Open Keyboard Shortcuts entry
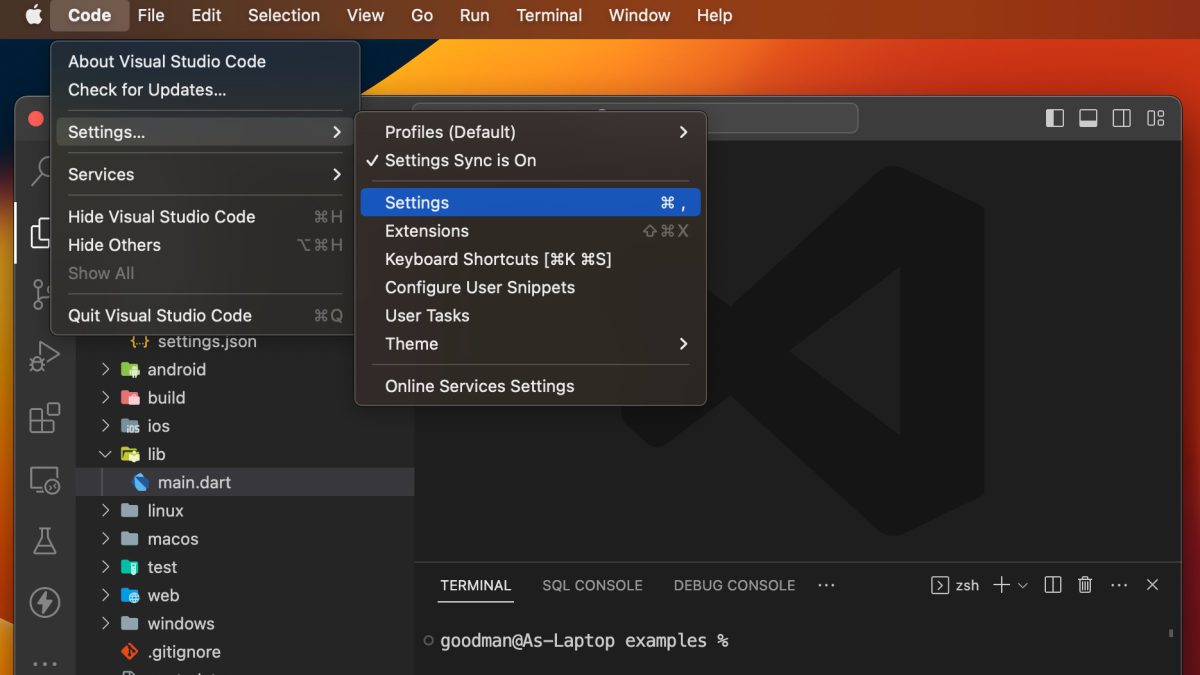1200x675 pixels. 530,259
